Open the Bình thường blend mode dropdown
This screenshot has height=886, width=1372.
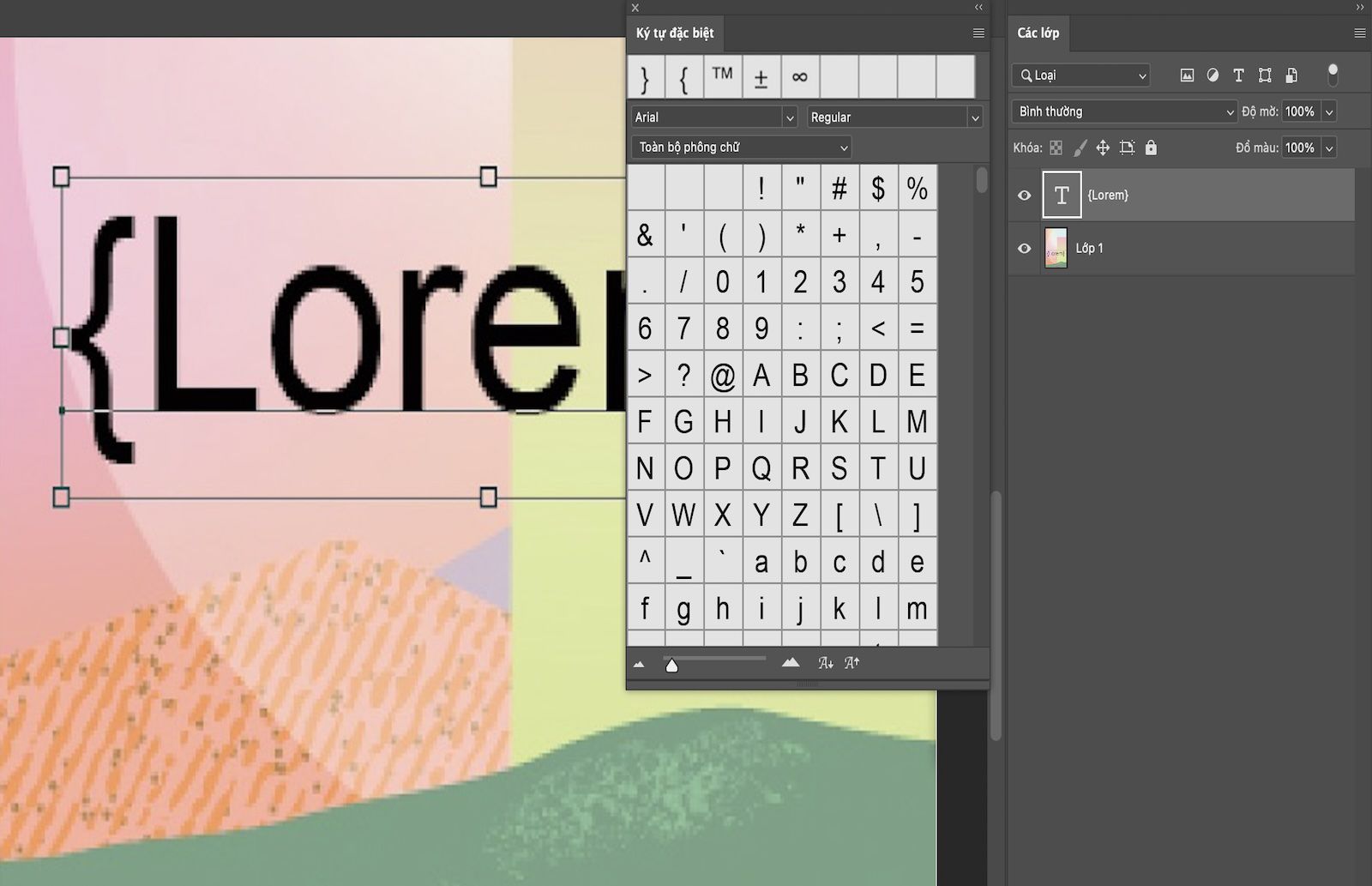[x=1123, y=111]
